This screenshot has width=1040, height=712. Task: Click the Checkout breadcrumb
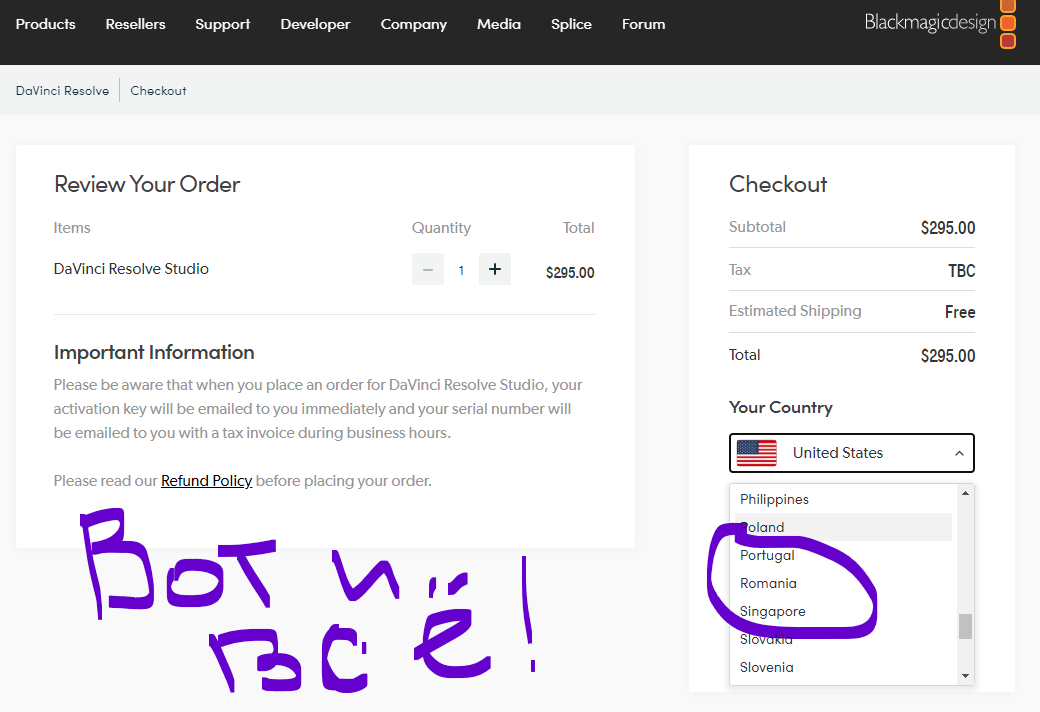[x=158, y=91]
